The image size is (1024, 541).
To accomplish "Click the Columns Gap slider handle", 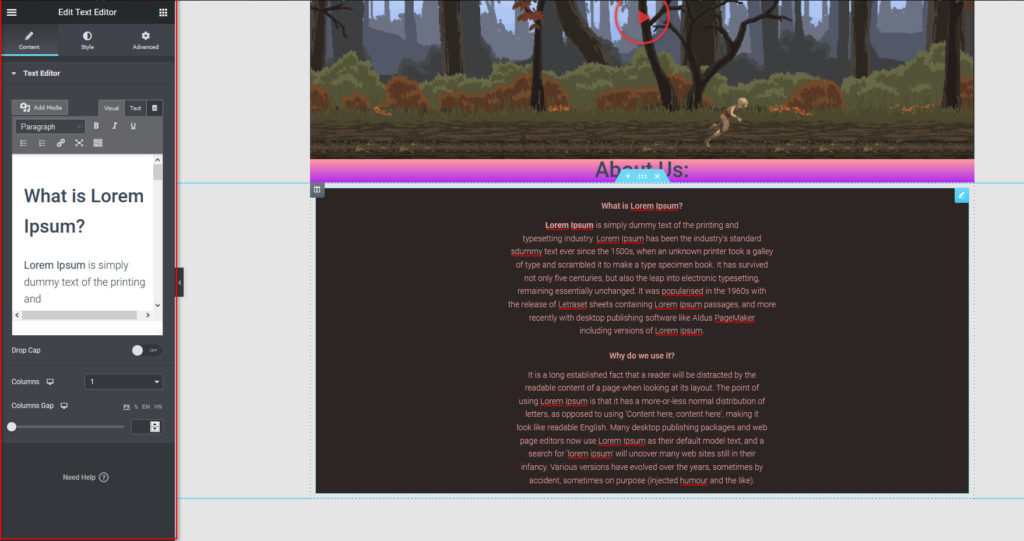I will pyautogui.click(x=12, y=427).
